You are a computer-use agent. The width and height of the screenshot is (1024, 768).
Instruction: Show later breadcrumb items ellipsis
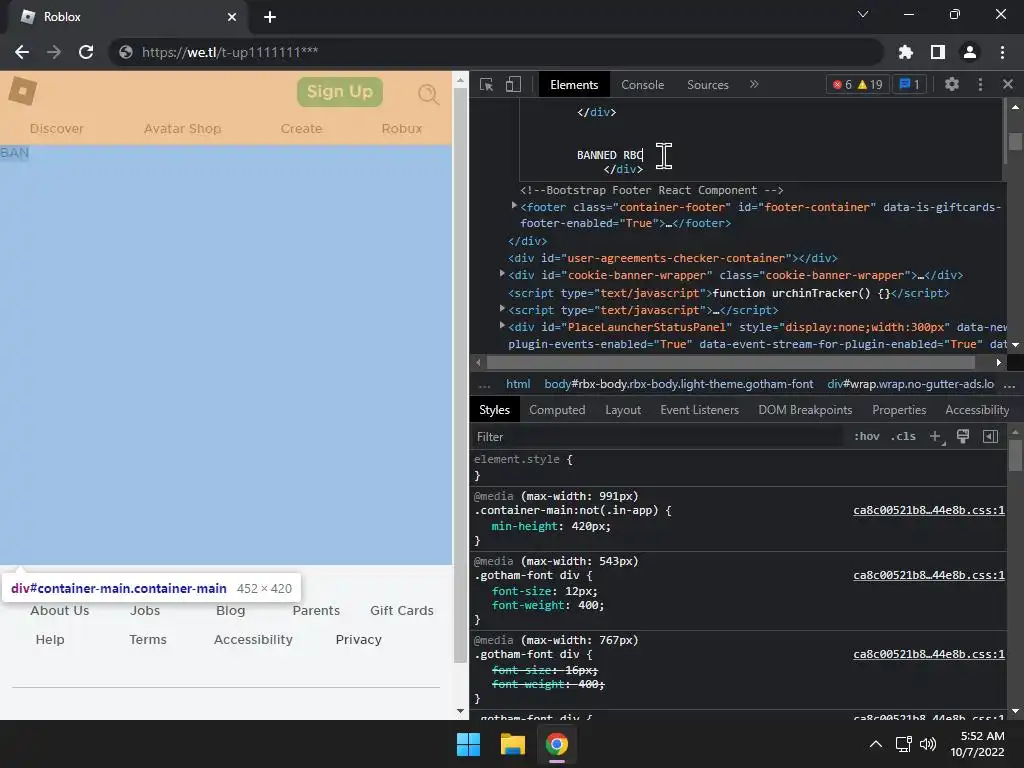click(1009, 384)
